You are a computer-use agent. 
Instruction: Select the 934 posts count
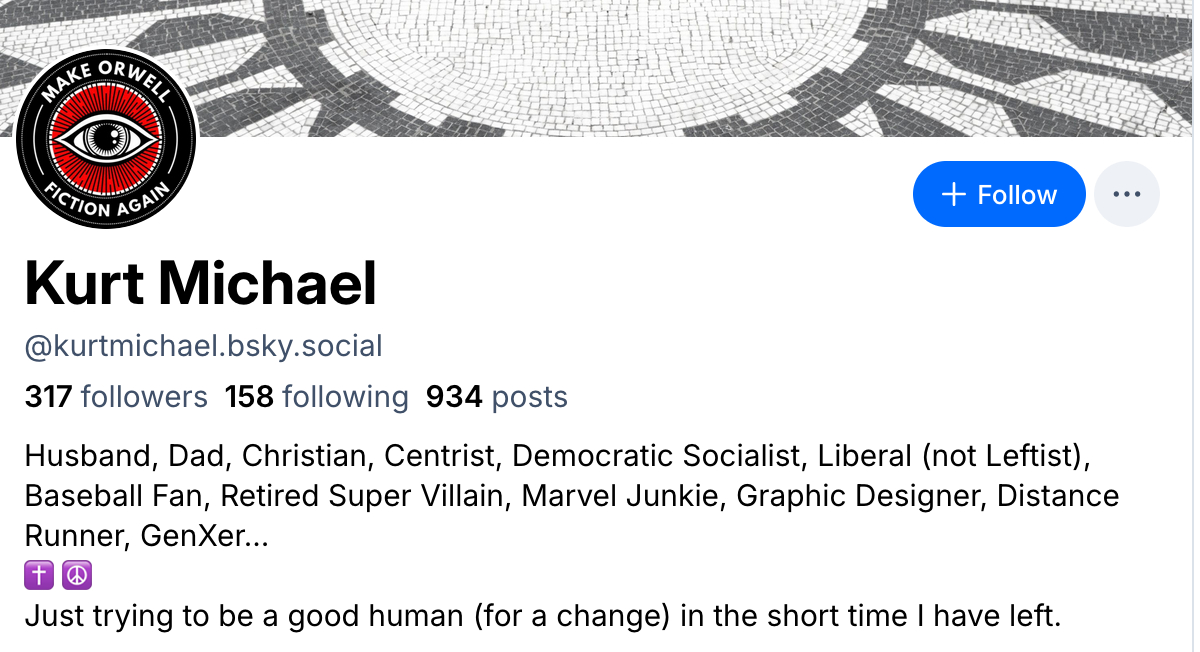pyautogui.click(x=497, y=397)
